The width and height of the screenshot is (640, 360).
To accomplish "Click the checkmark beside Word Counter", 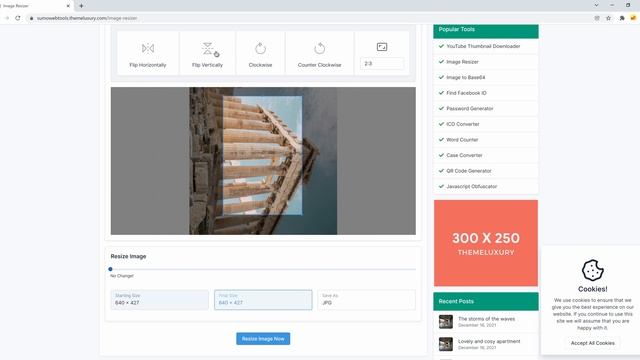I will click(x=441, y=140).
